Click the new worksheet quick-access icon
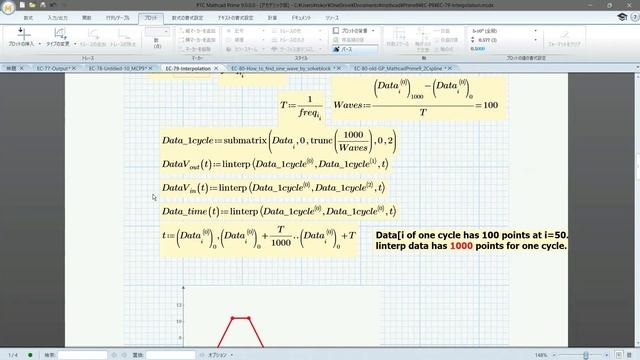640x360 pixels. tap(22, 5)
